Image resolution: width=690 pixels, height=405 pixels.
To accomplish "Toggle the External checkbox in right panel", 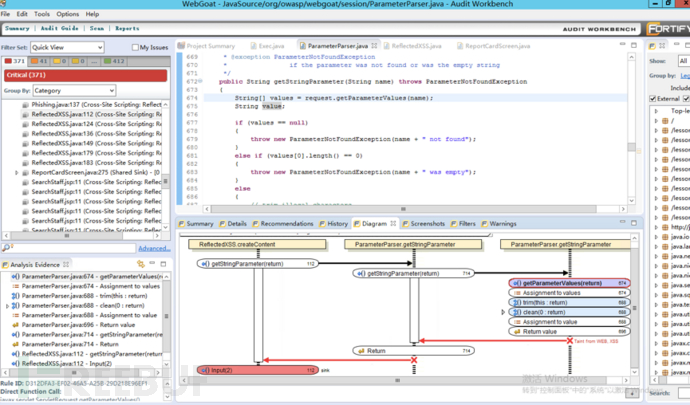I will [655, 99].
